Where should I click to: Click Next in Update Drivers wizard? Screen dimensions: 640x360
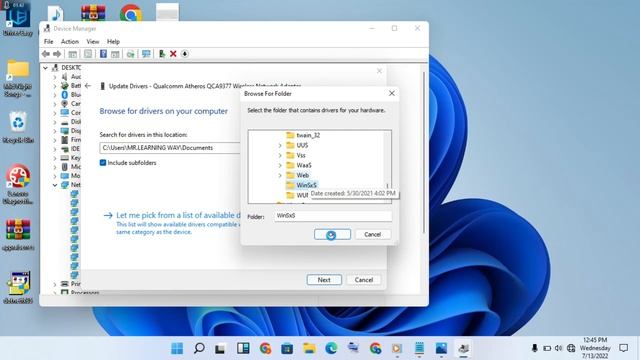coord(324,280)
